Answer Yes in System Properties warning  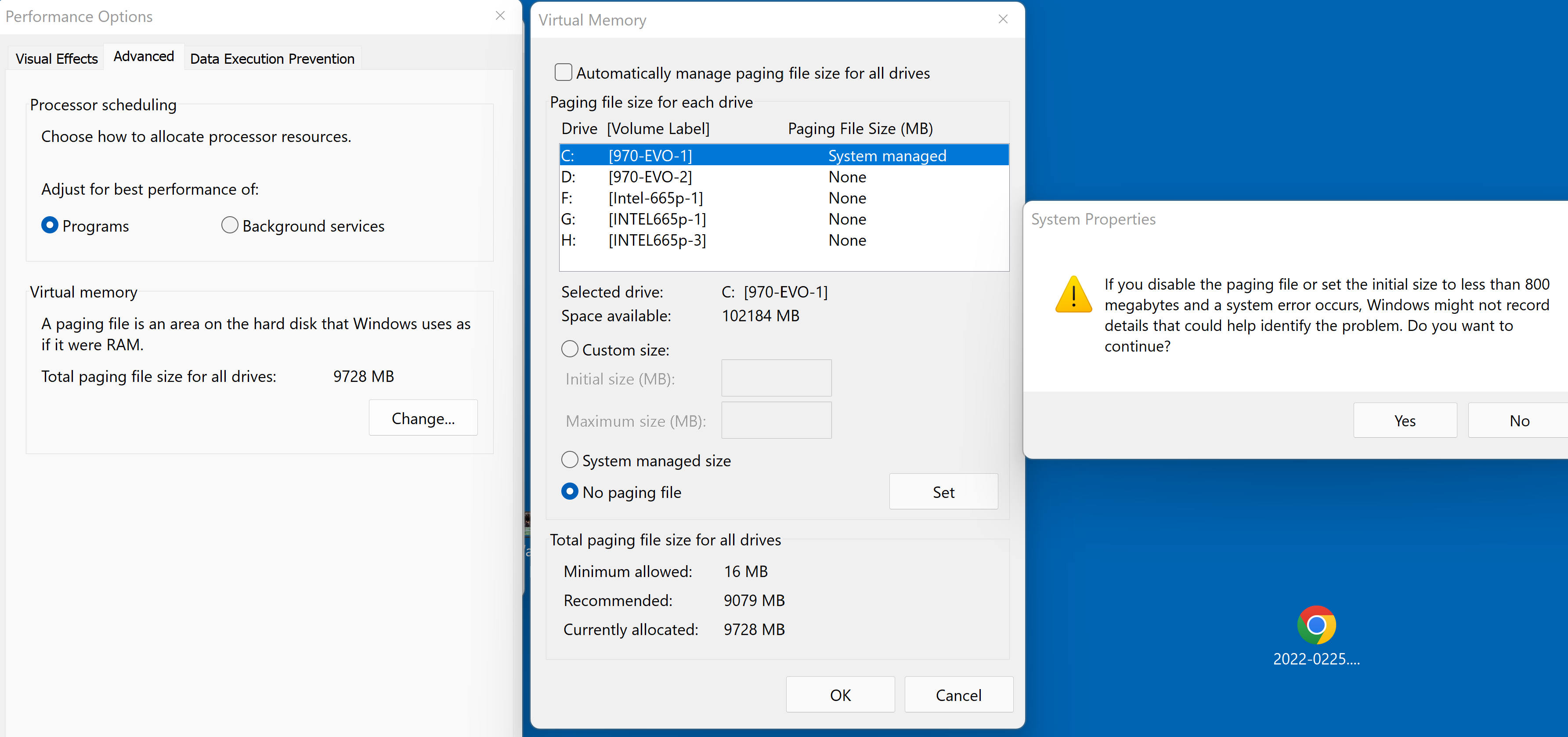tap(1405, 420)
